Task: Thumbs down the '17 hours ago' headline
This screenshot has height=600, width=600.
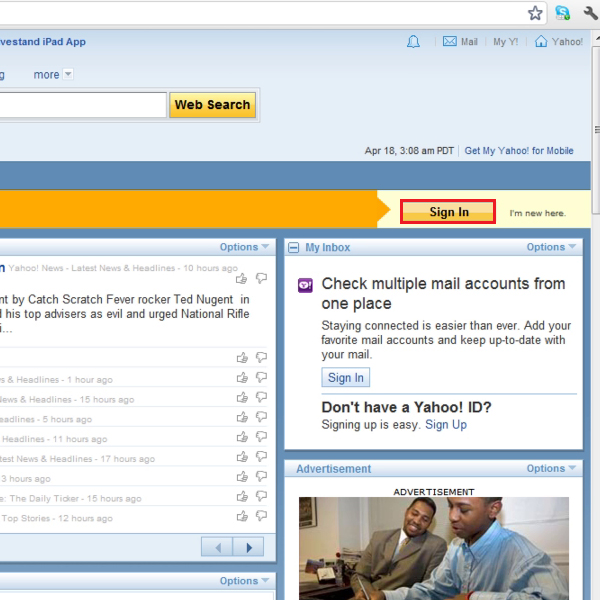Action: click(x=261, y=457)
